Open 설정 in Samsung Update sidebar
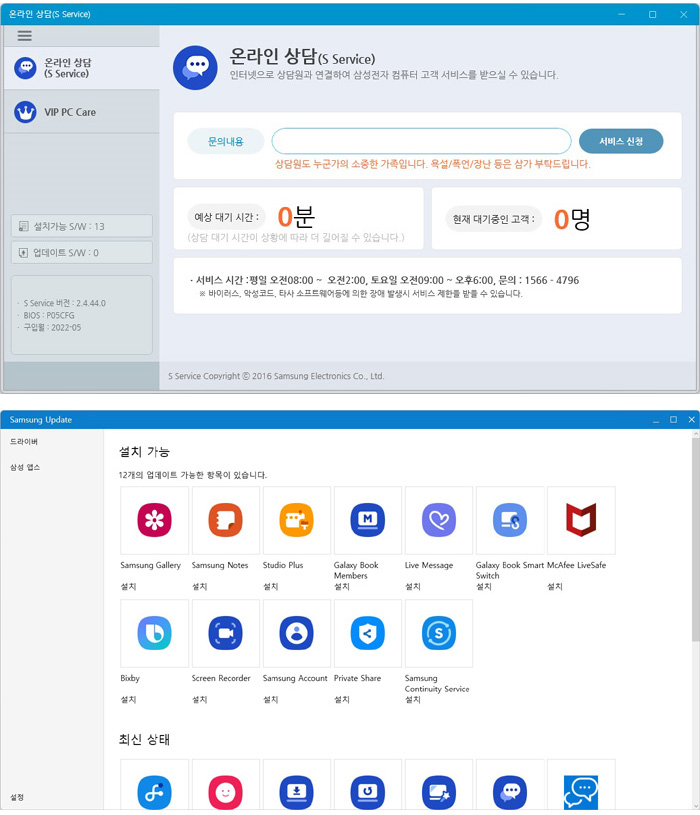The height and width of the screenshot is (815, 700). 17,797
